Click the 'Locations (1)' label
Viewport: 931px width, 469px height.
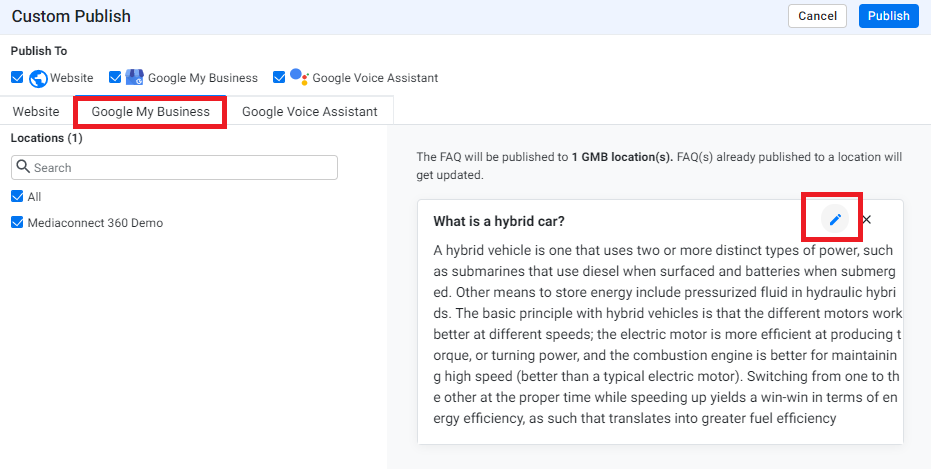(46, 138)
